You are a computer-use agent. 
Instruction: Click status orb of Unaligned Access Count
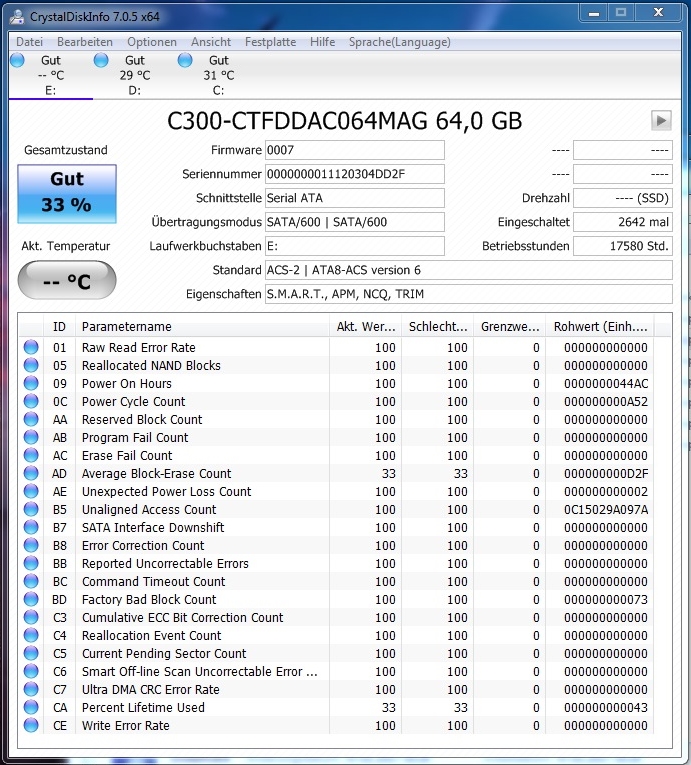[31, 509]
